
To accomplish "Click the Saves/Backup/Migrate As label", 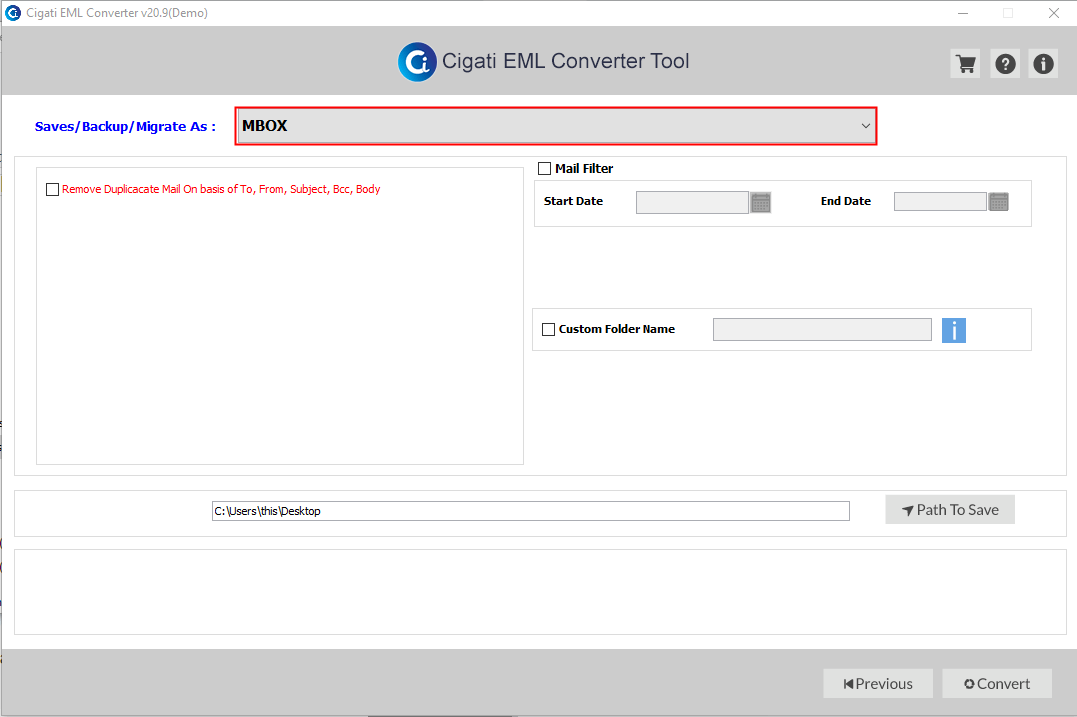I will click(125, 126).
